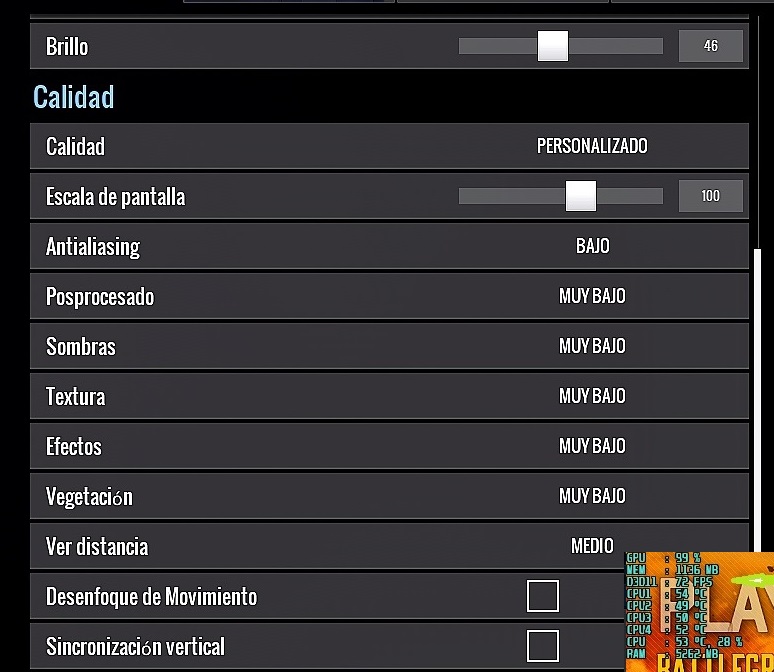The image size is (774, 672).
Task: Click the CPU3 50 °C overlay readout
Action: pos(667,618)
